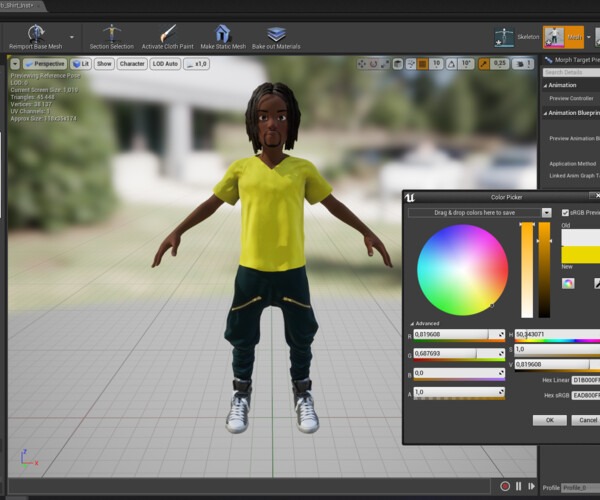Click Search Details field
The width and height of the screenshot is (600, 500).
(x=571, y=72)
